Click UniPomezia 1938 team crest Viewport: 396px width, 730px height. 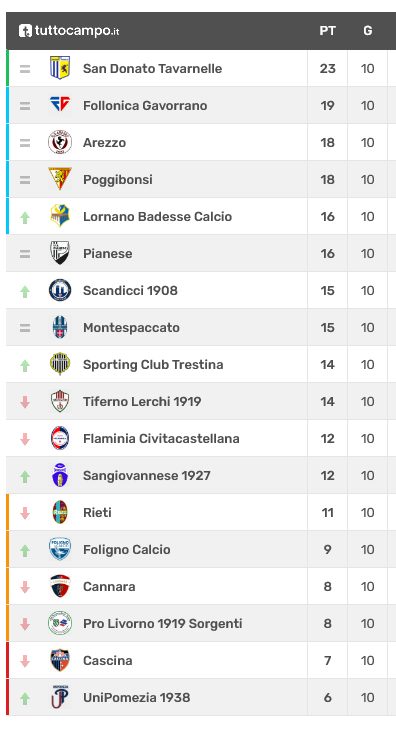[x=60, y=697]
